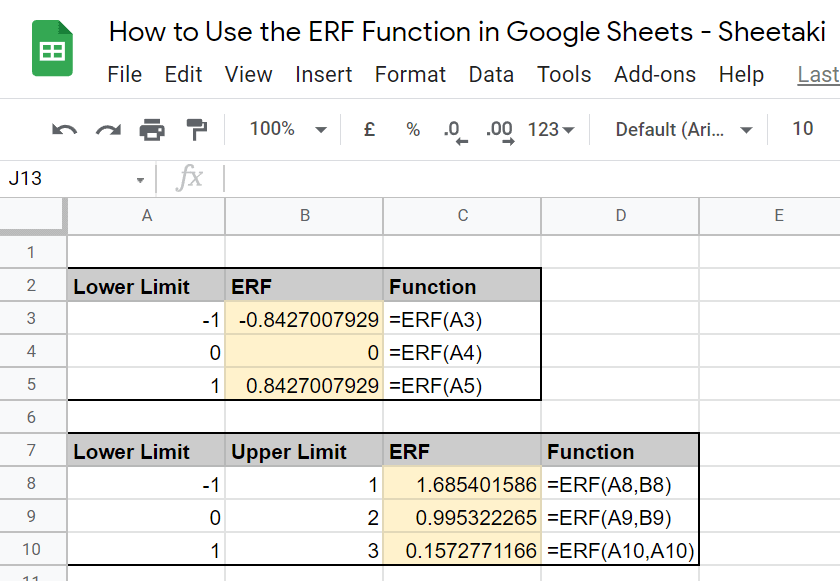
Task: Increase decimal places icon
Action: pos(500,131)
